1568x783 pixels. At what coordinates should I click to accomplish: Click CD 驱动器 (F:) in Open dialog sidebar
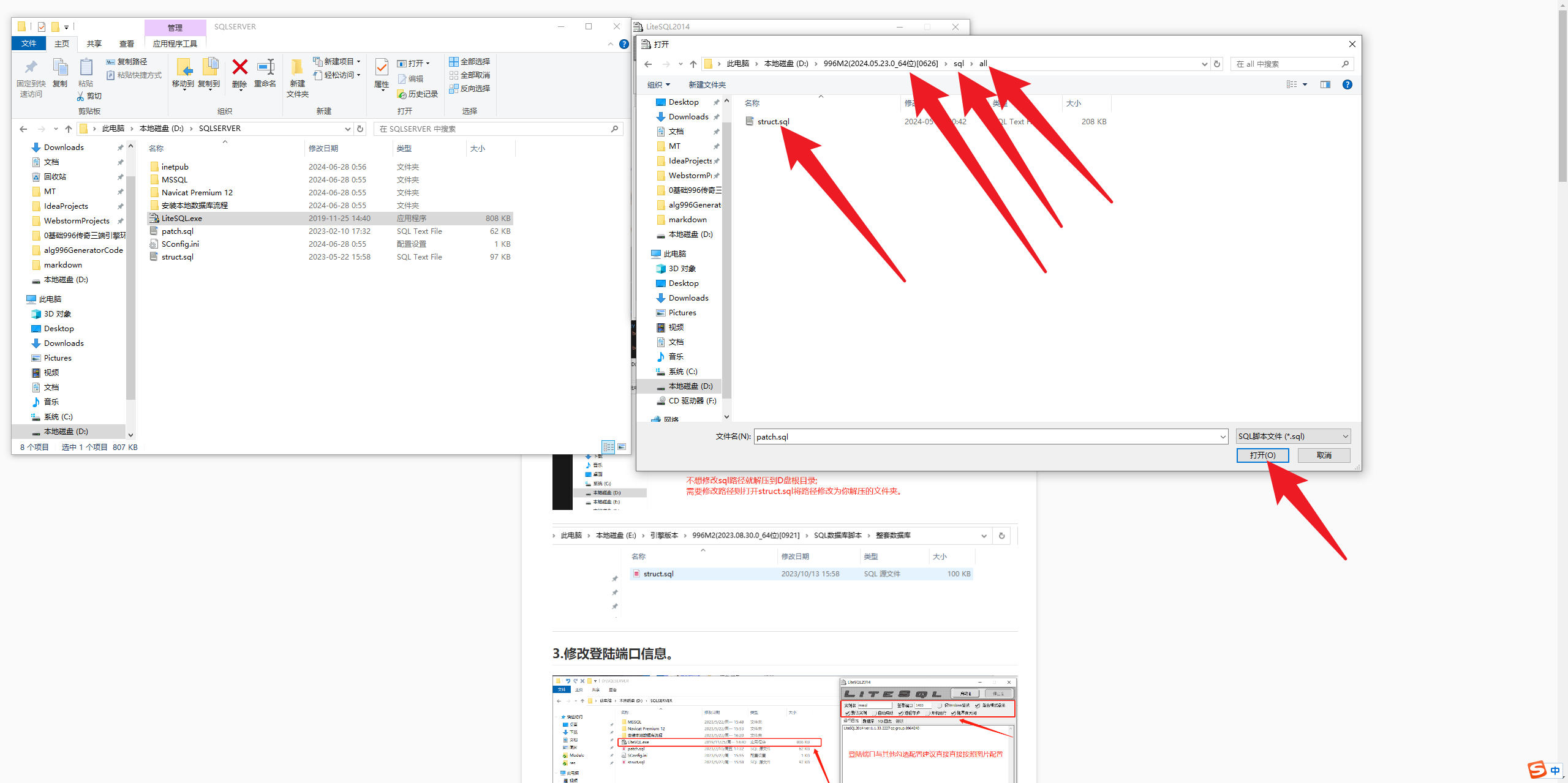pos(692,400)
